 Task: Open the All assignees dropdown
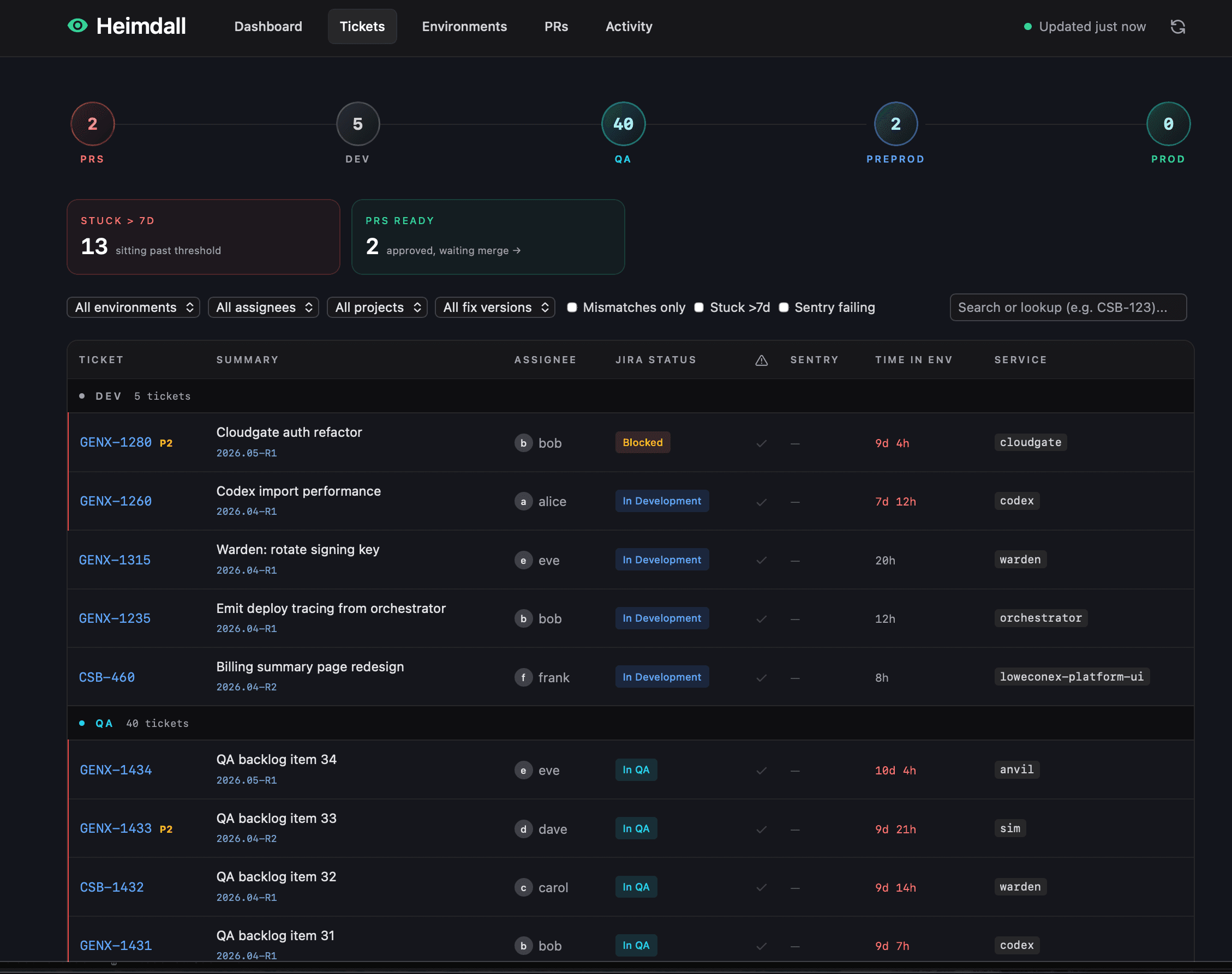click(x=263, y=308)
